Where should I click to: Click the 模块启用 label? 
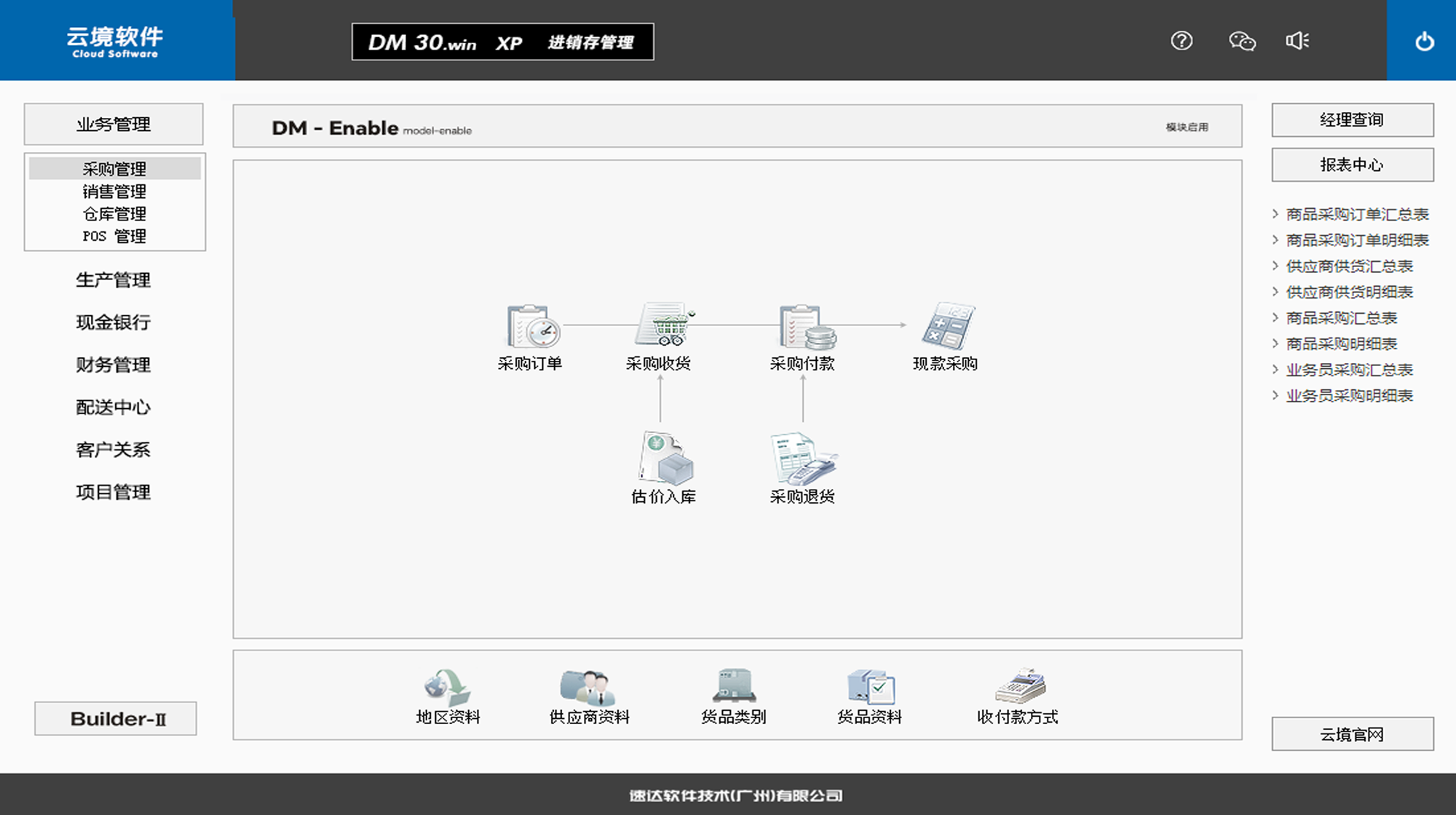click(1187, 127)
